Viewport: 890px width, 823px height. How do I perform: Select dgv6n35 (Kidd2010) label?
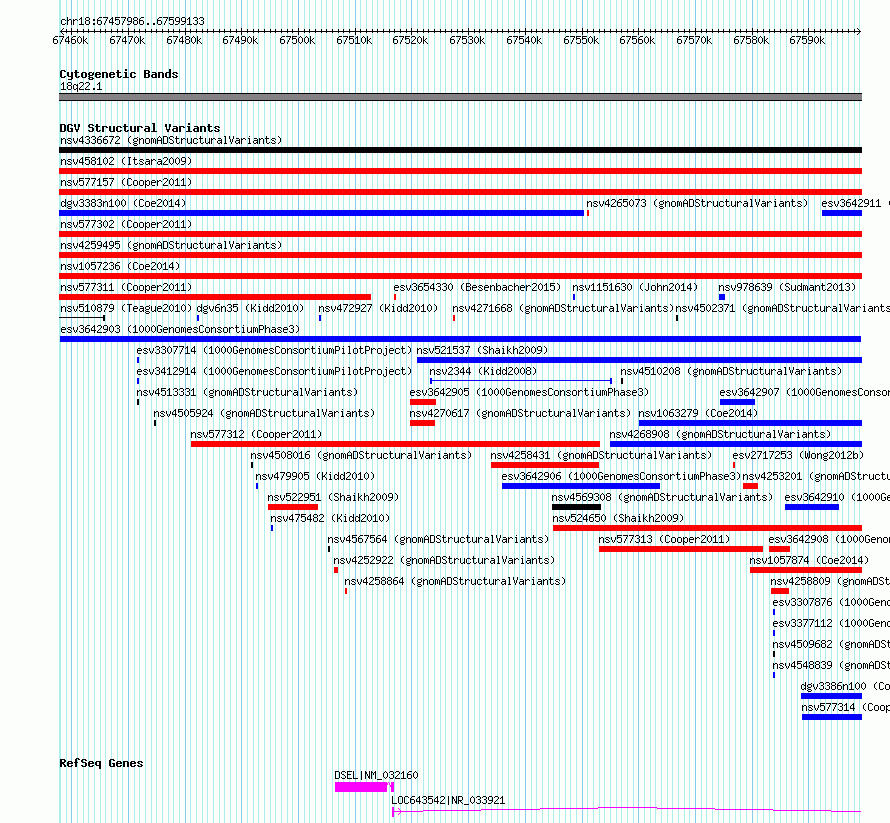point(250,308)
